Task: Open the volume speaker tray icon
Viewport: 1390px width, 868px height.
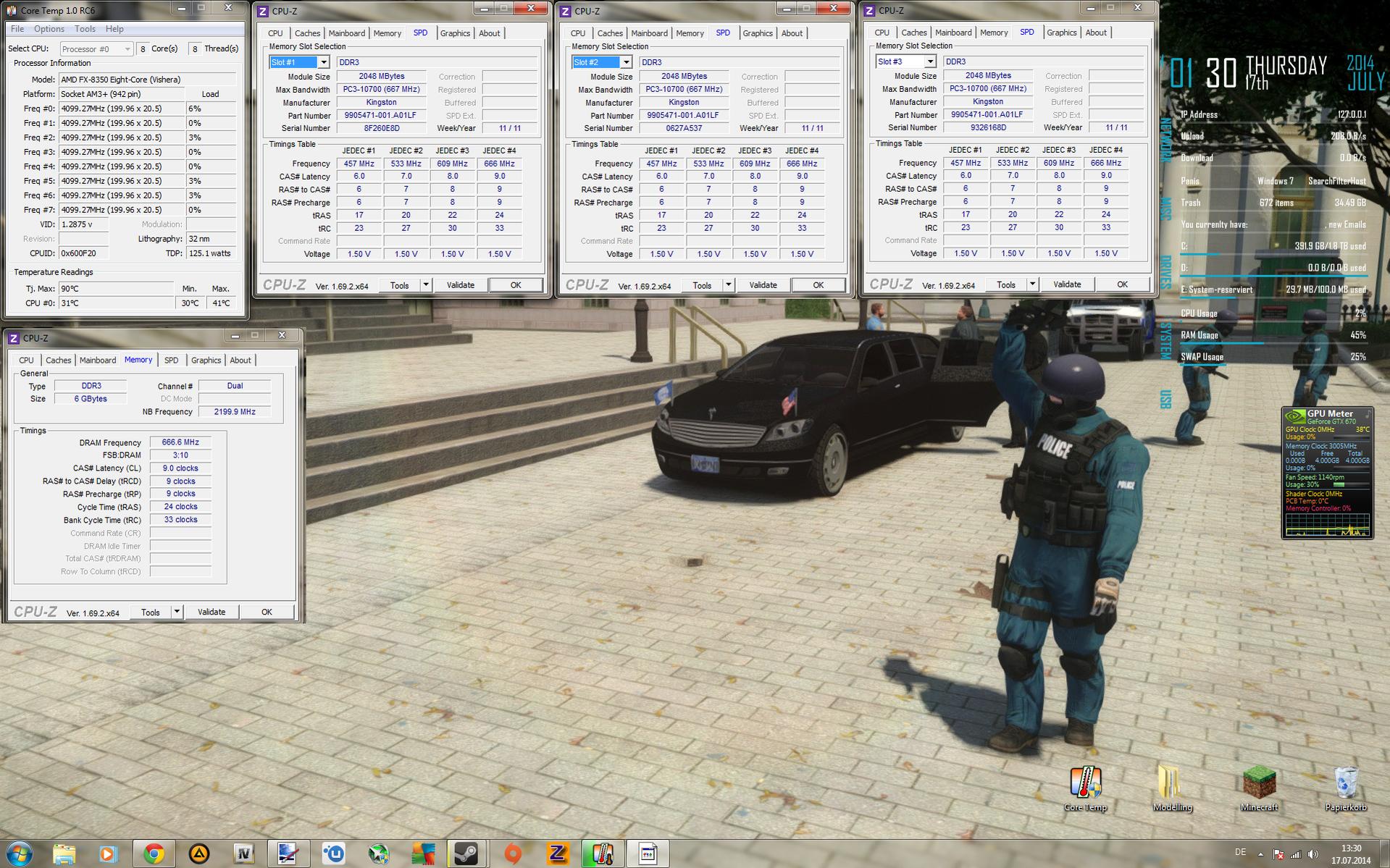Action: tap(1313, 854)
